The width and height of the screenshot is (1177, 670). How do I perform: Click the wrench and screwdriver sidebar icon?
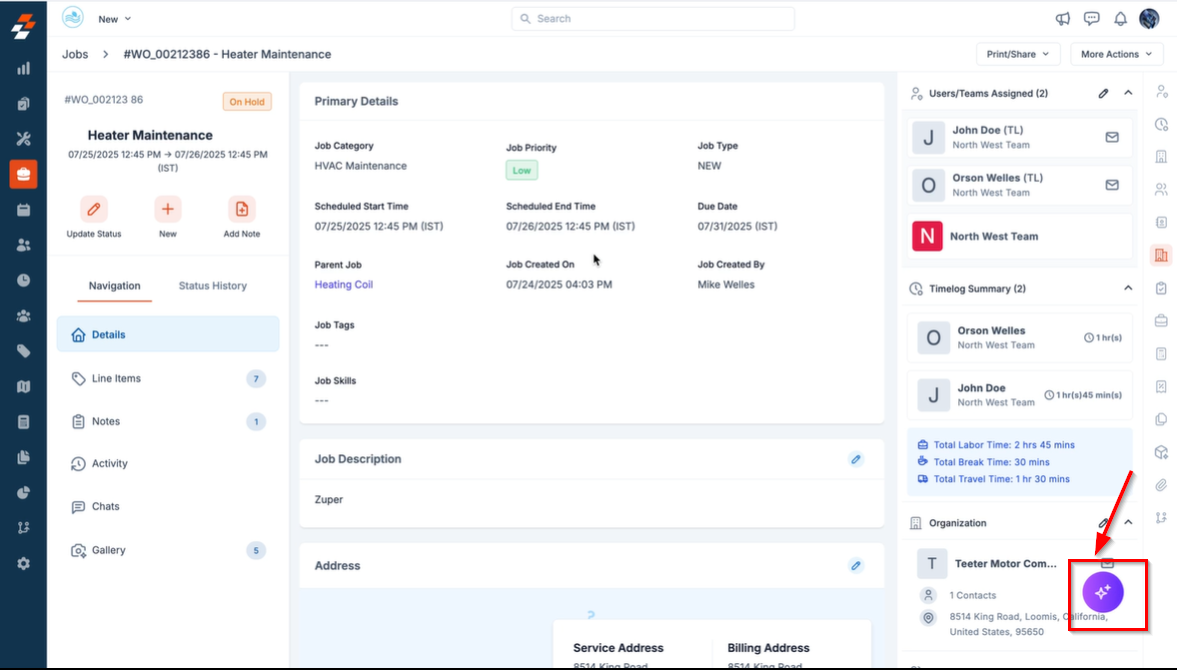[23, 139]
